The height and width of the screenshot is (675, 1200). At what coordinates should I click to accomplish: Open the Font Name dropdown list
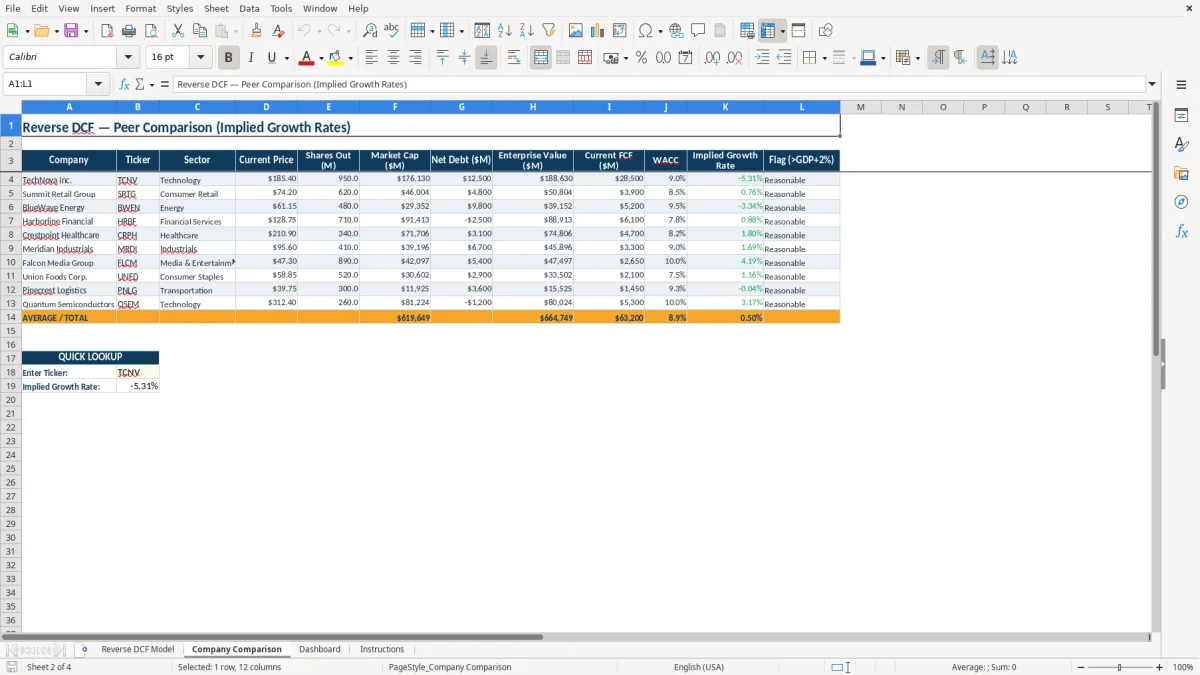pyautogui.click(x=128, y=58)
